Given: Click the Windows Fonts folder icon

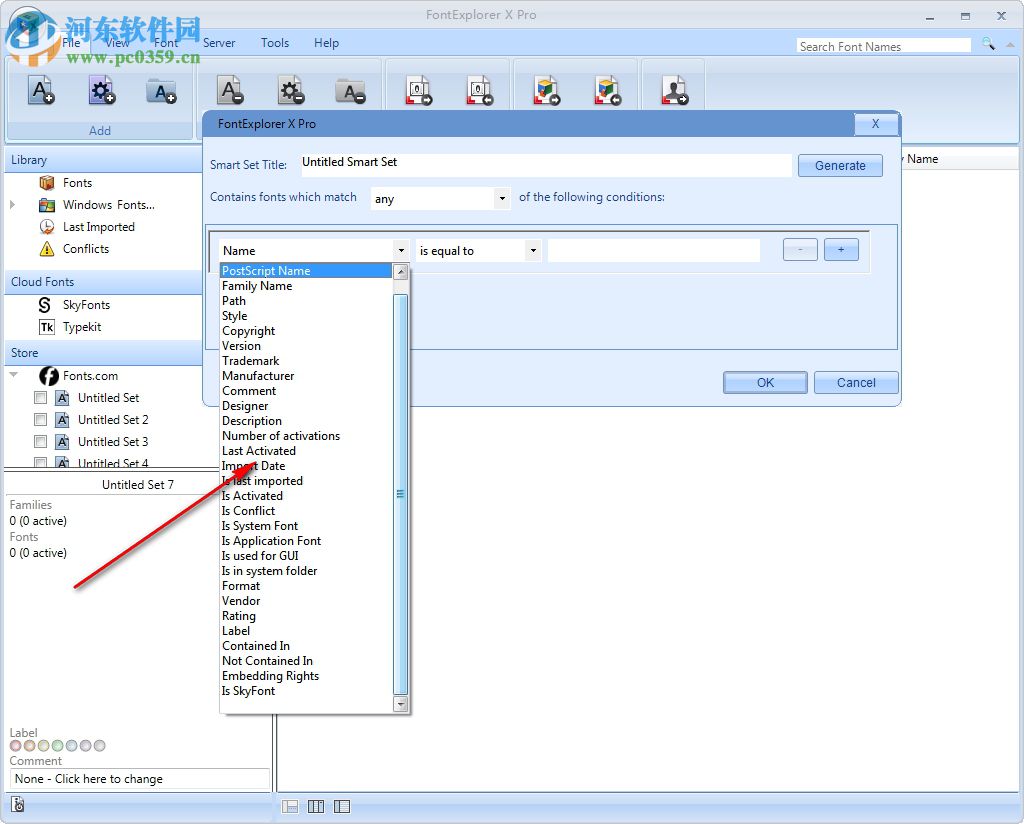Looking at the screenshot, I should coord(46,205).
